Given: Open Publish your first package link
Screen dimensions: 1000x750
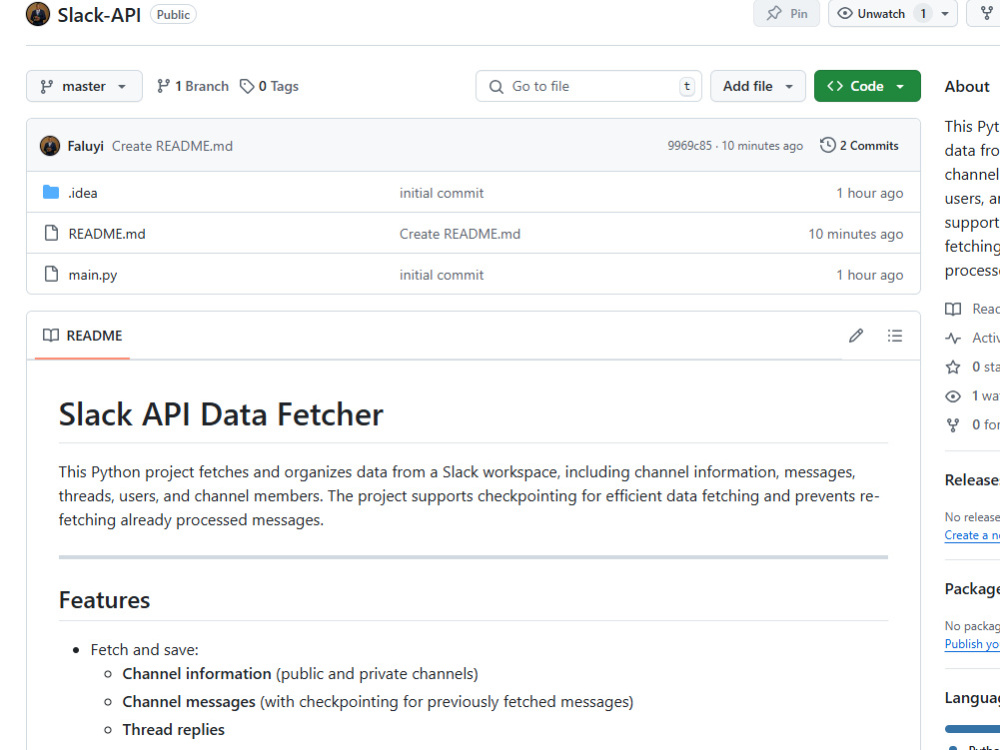Looking at the screenshot, I should click(972, 643).
